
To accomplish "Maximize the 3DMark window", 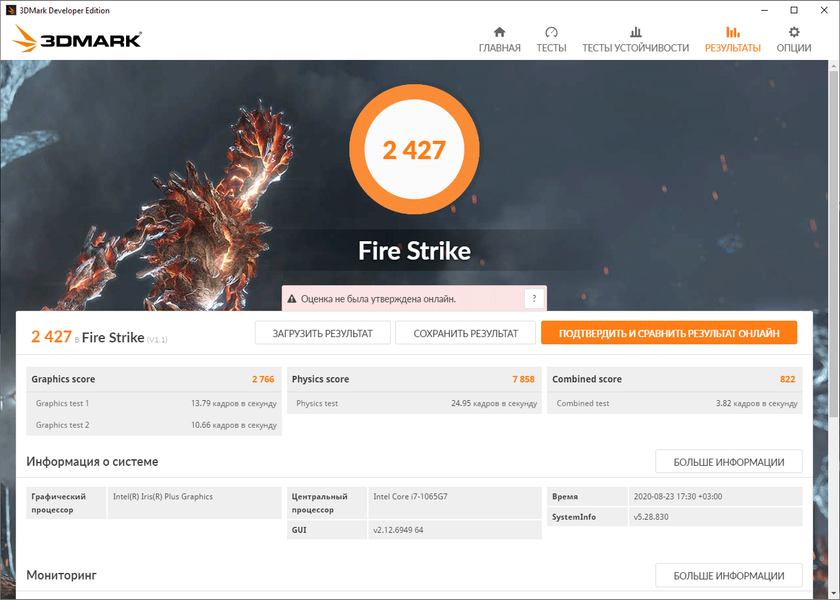I will tap(794, 10).
